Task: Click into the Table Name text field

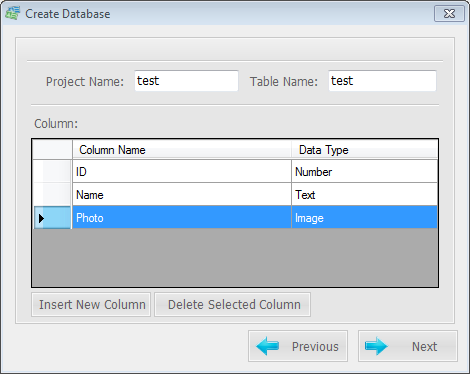Action: pos(382,81)
